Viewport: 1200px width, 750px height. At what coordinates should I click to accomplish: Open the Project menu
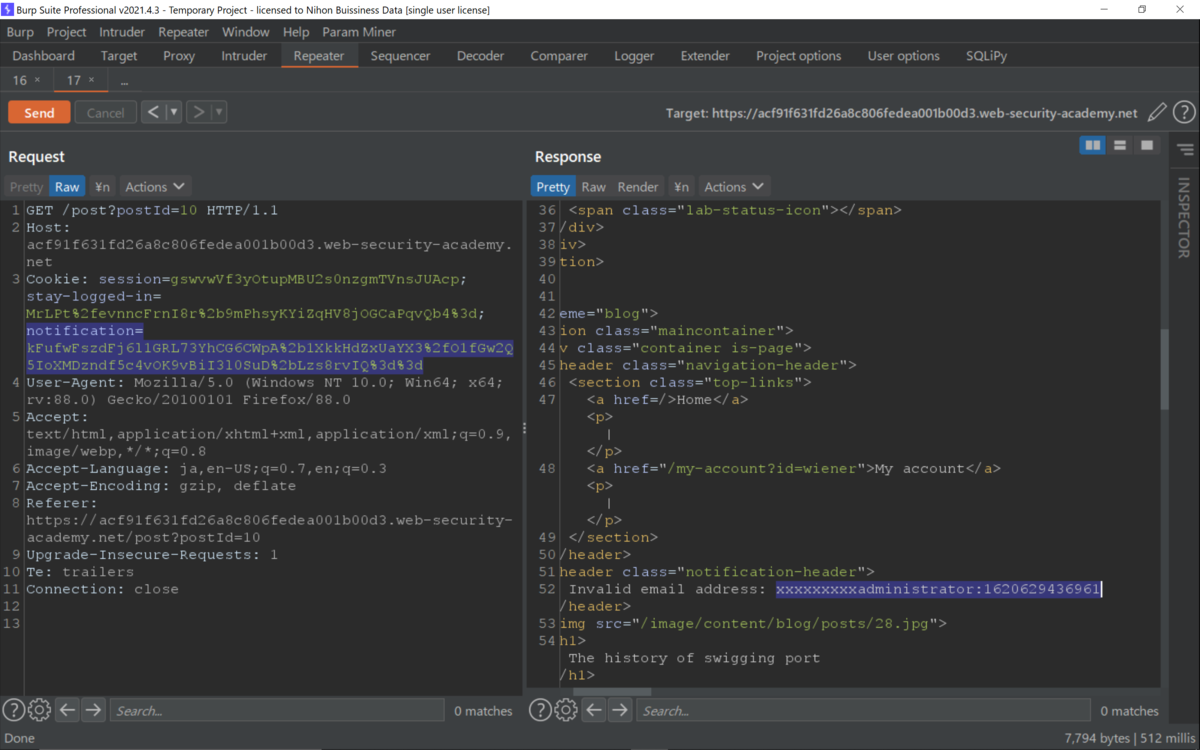[x=67, y=32]
